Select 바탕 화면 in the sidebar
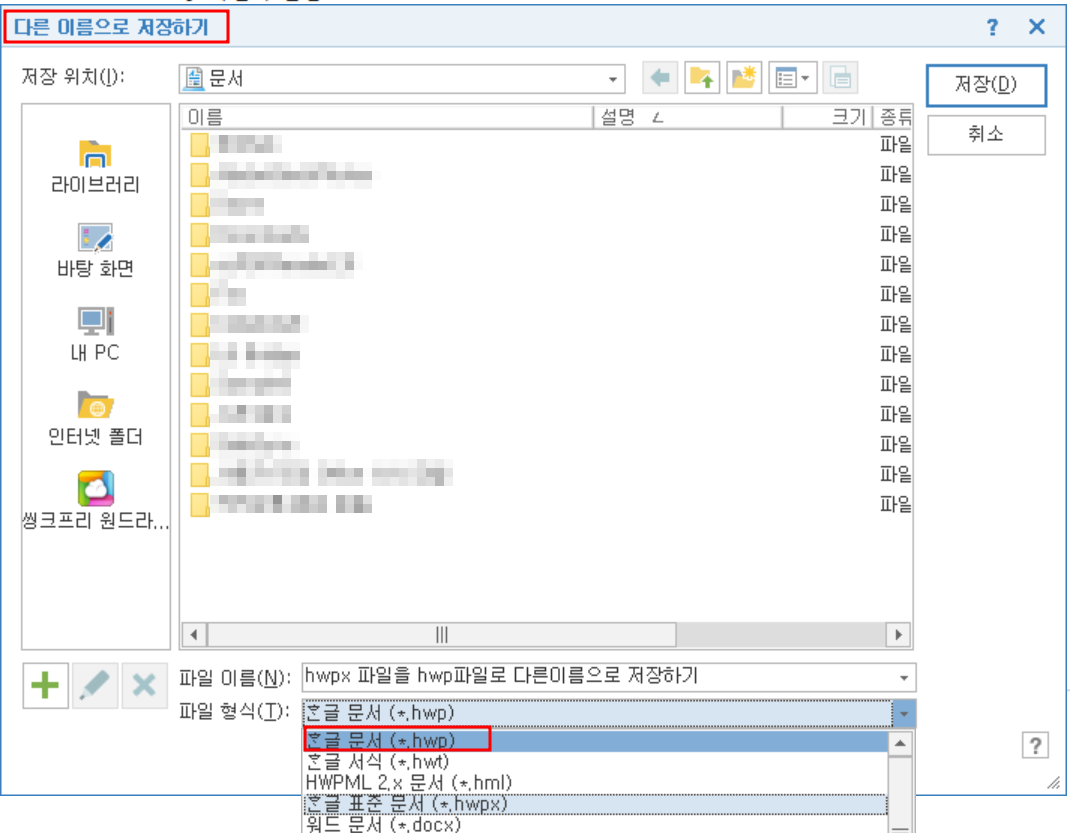This screenshot has width=1070, height=833. 95,248
